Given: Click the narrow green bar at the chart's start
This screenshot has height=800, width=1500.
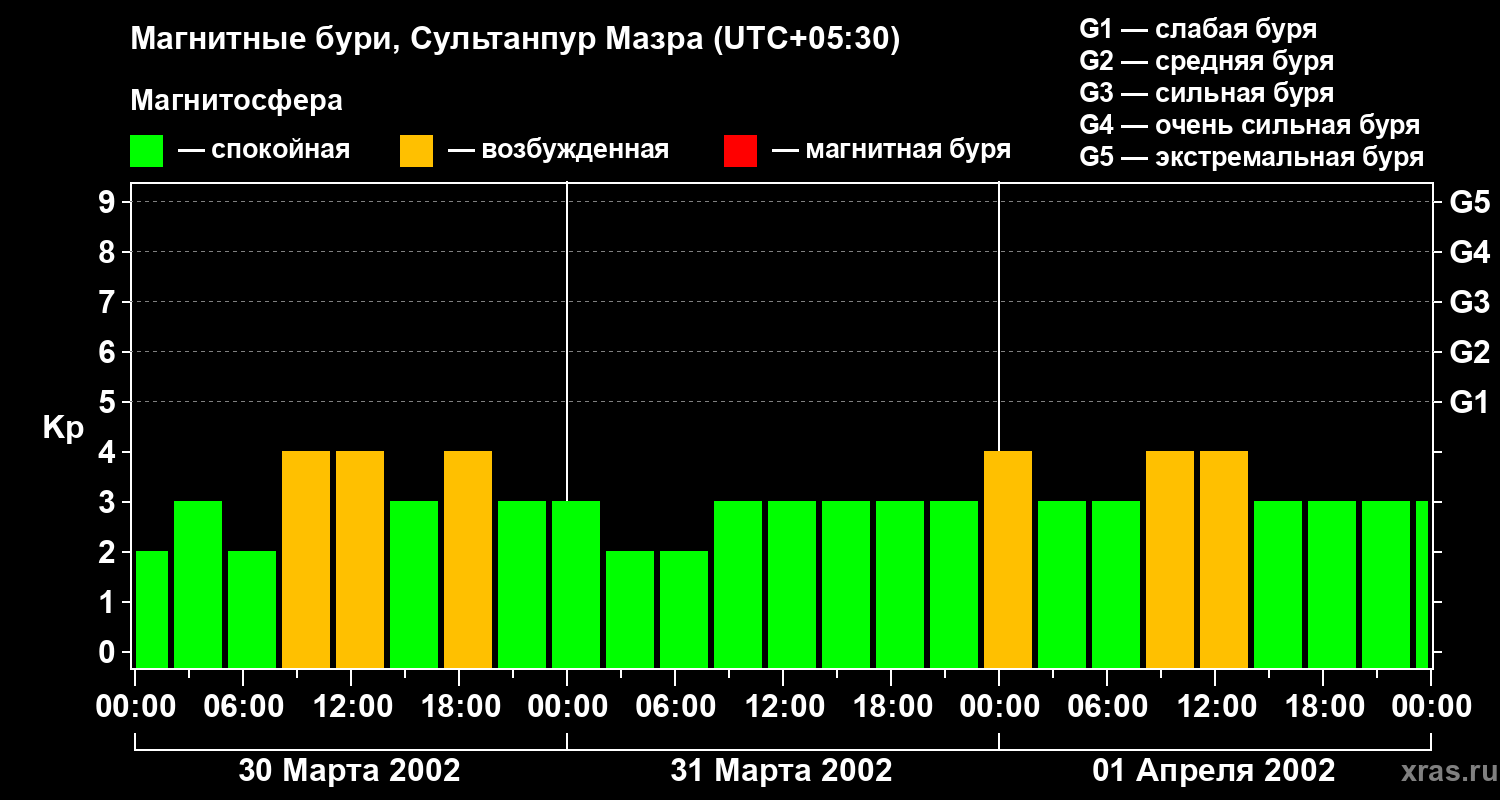Looking at the screenshot, I should point(152,610).
